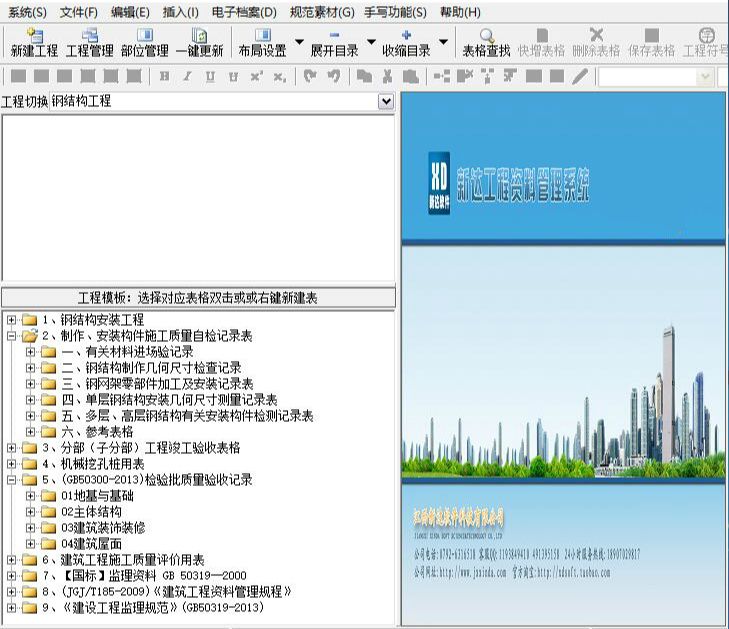Select the 02主体结构 folder
This screenshot has height=629, width=729.
coord(89,512)
